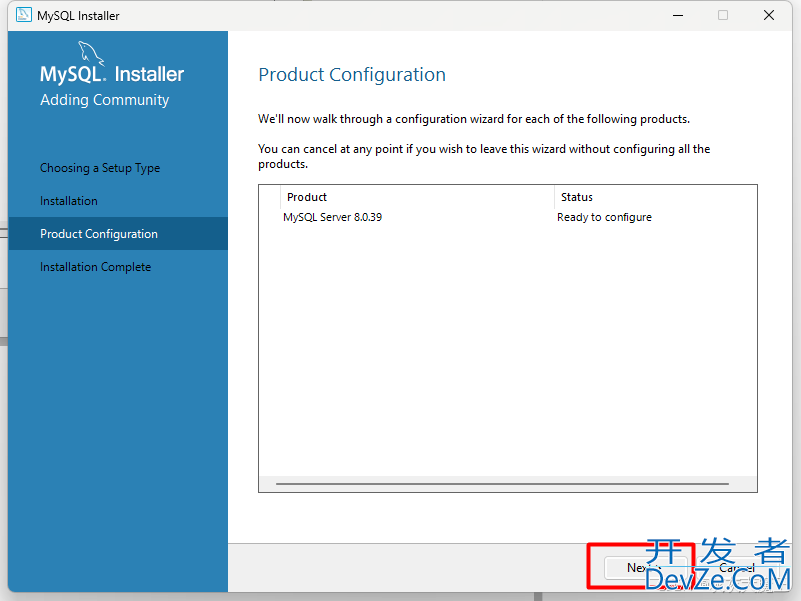This screenshot has height=601, width=801.
Task: Click the Adding Community subtitle text
Action: click(x=105, y=100)
